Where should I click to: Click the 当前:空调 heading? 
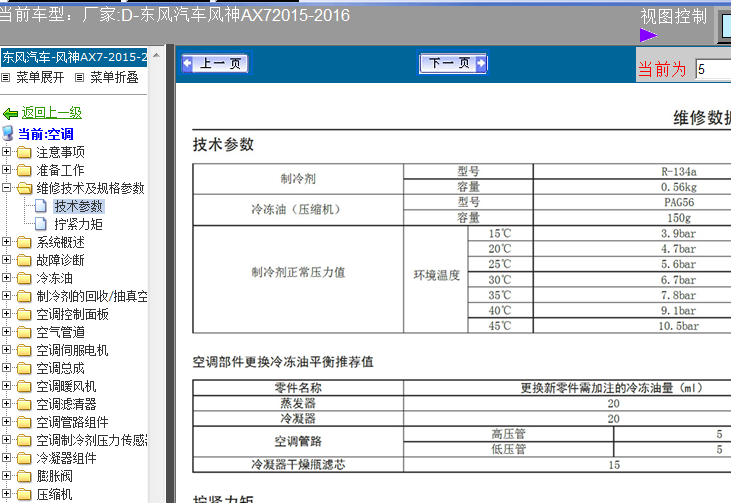(x=46, y=134)
